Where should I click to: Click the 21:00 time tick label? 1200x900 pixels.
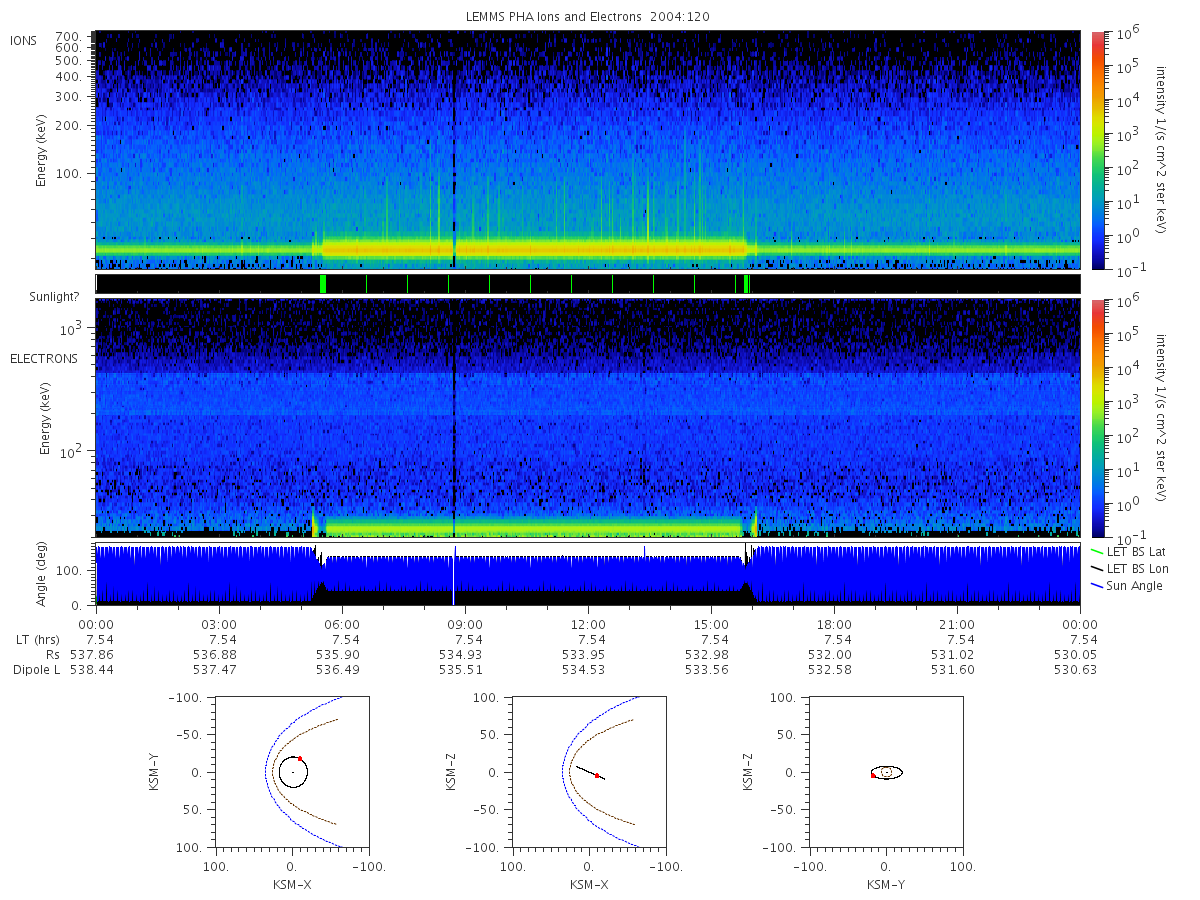[x=957, y=623]
